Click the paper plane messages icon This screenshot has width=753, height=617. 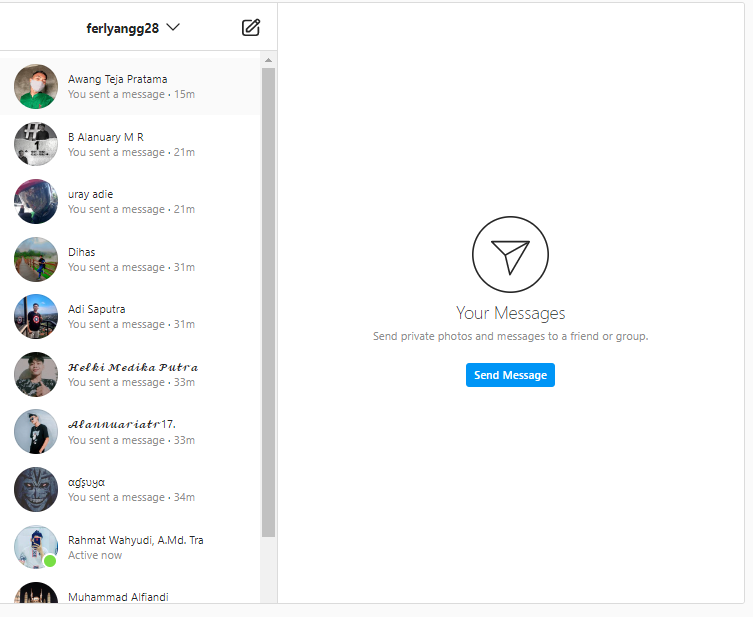coord(510,254)
